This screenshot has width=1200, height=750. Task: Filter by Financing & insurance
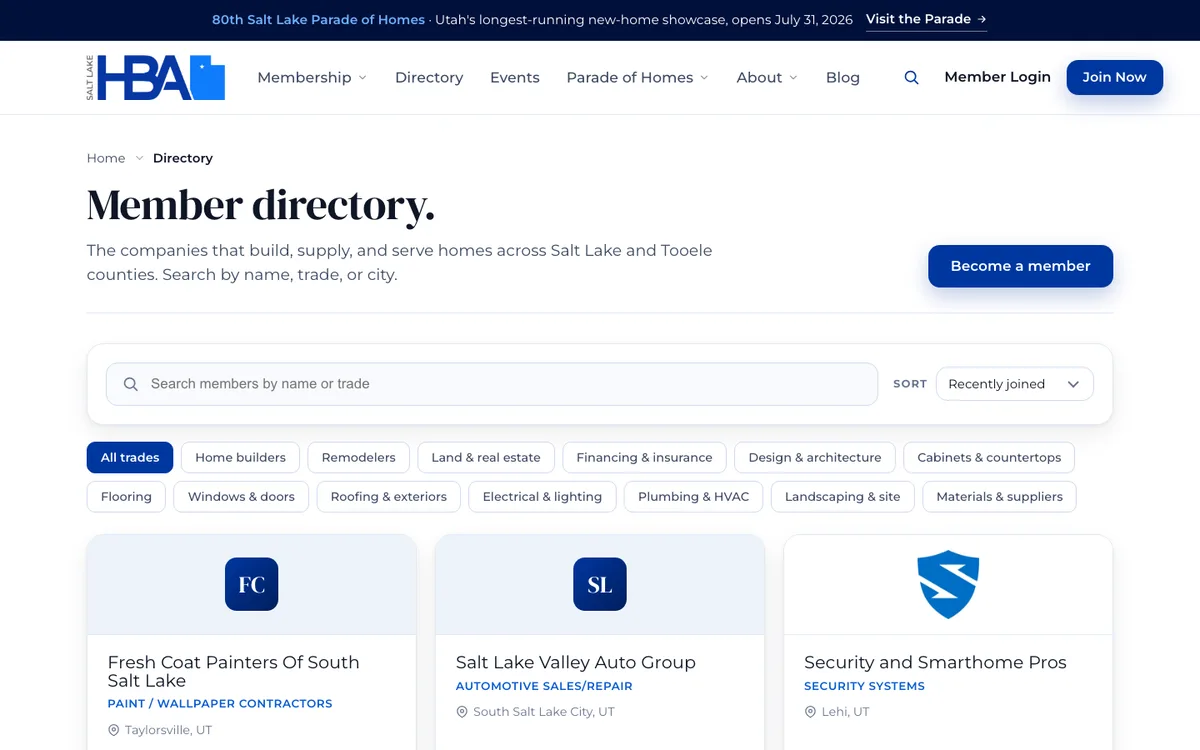(645, 457)
